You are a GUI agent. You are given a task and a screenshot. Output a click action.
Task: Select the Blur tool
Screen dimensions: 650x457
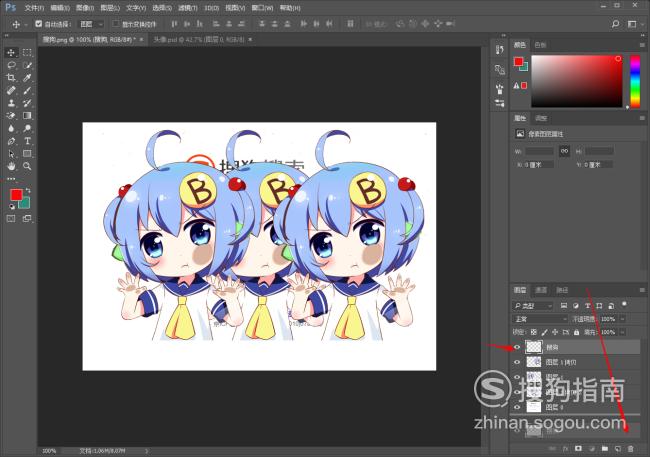pos(11,128)
